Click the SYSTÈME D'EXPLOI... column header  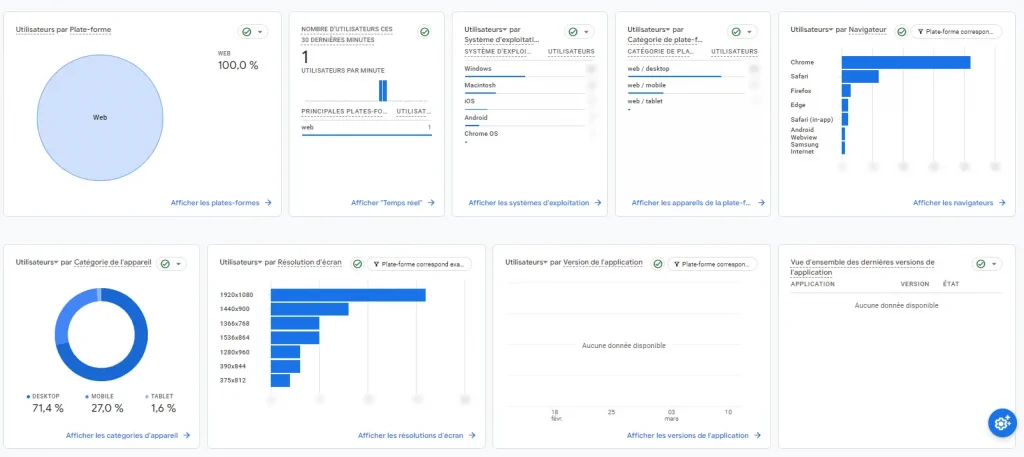[498, 51]
